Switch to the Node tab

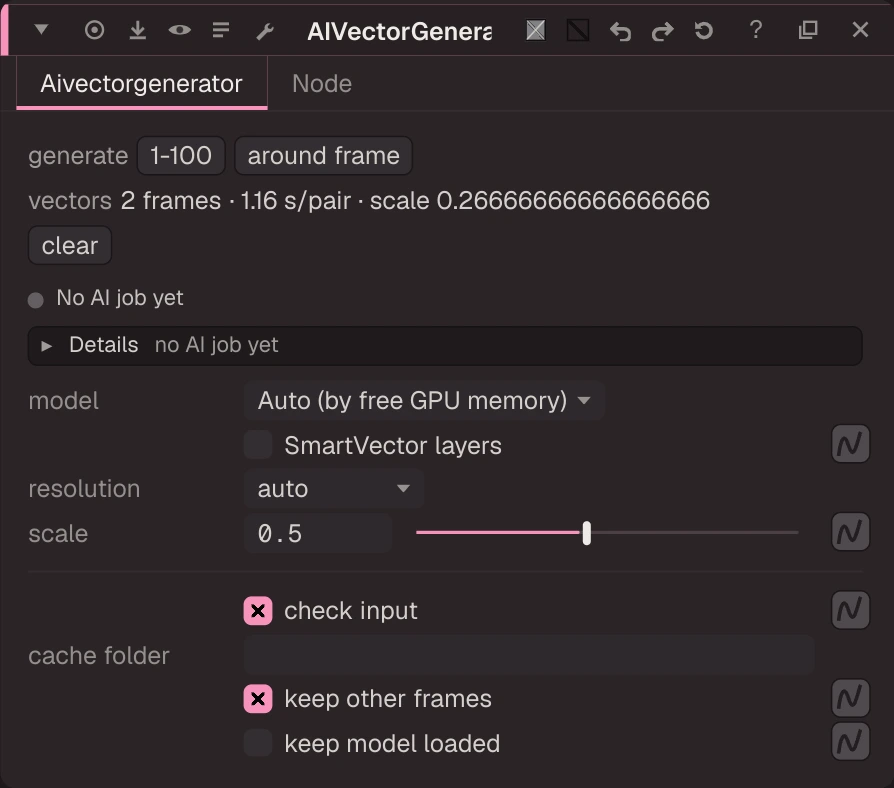click(x=322, y=84)
